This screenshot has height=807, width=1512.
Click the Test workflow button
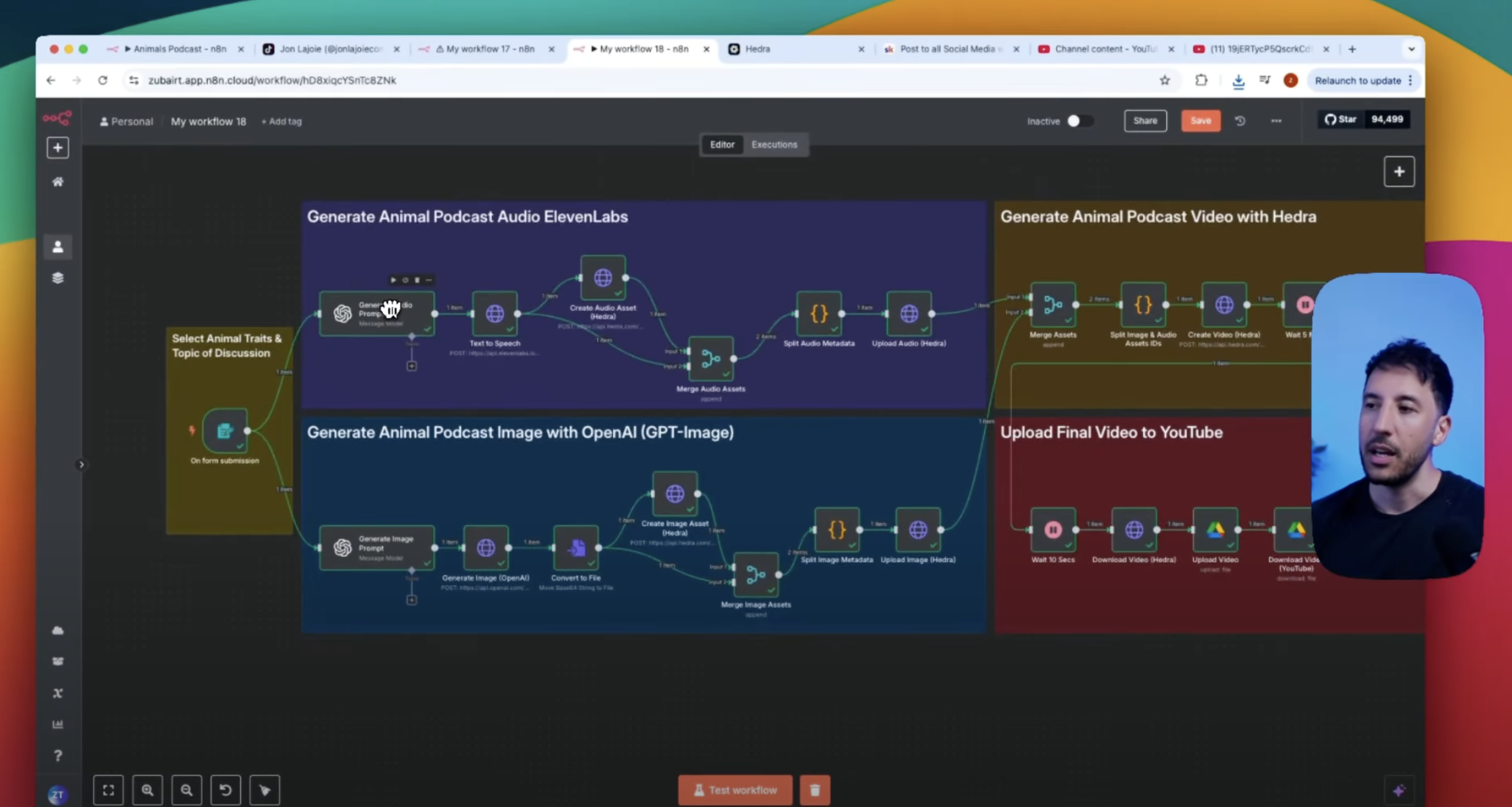pos(735,790)
